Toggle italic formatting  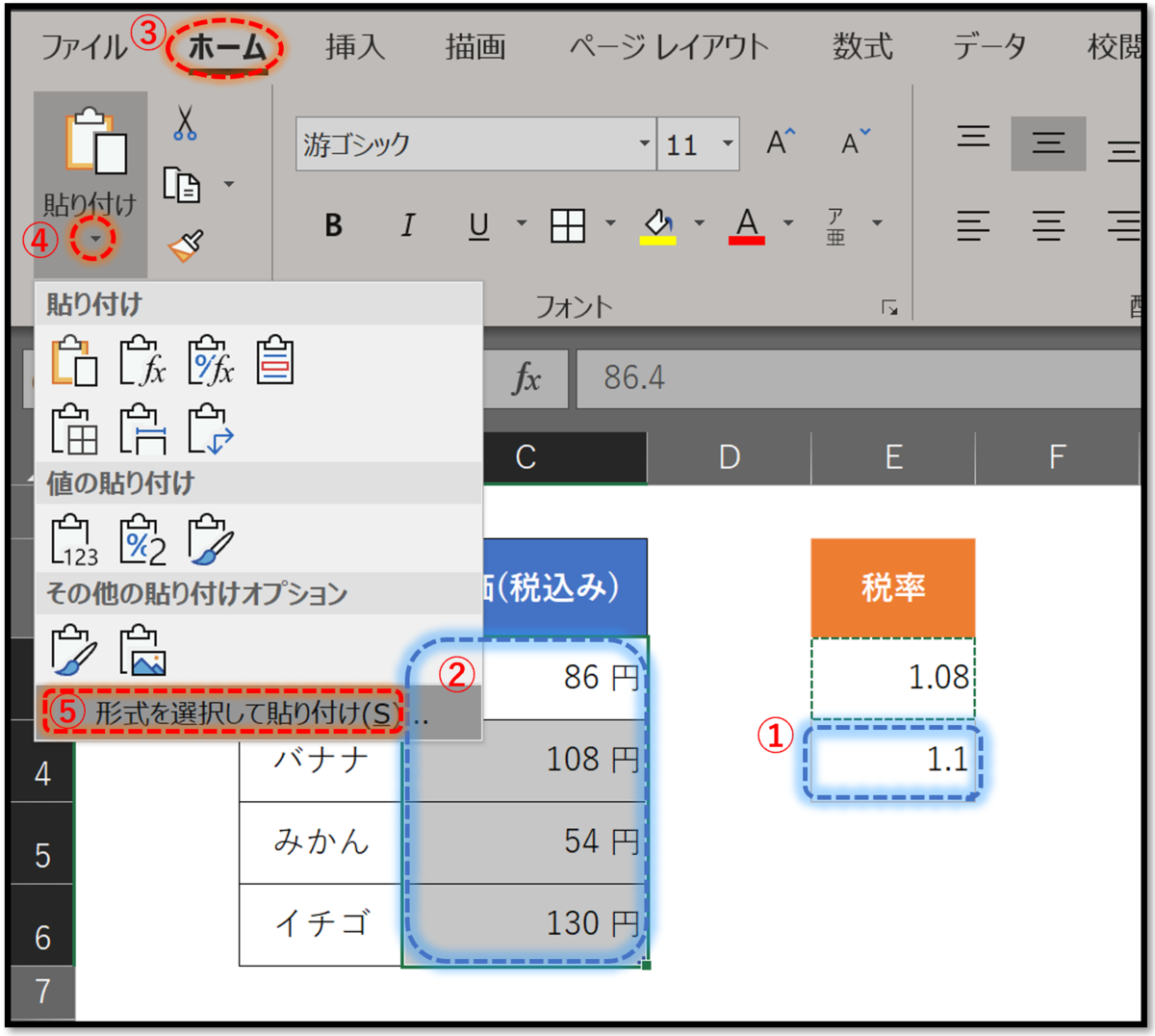(x=407, y=226)
